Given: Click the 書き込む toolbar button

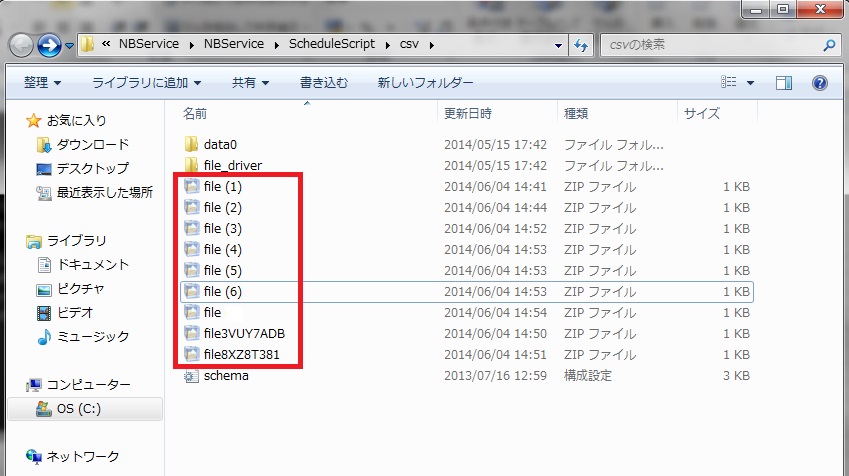Looking at the screenshot, I should (x=325, y=82).
